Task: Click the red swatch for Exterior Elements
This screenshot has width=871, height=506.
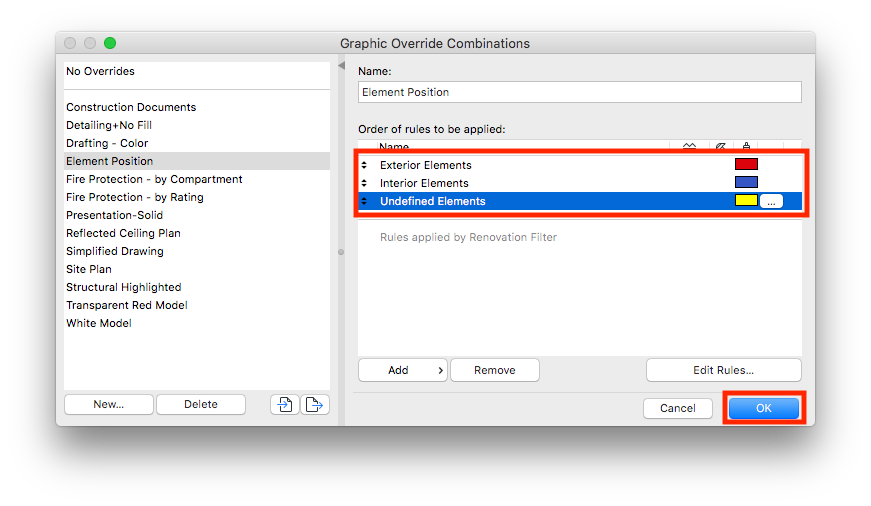Action: point(746,164)
